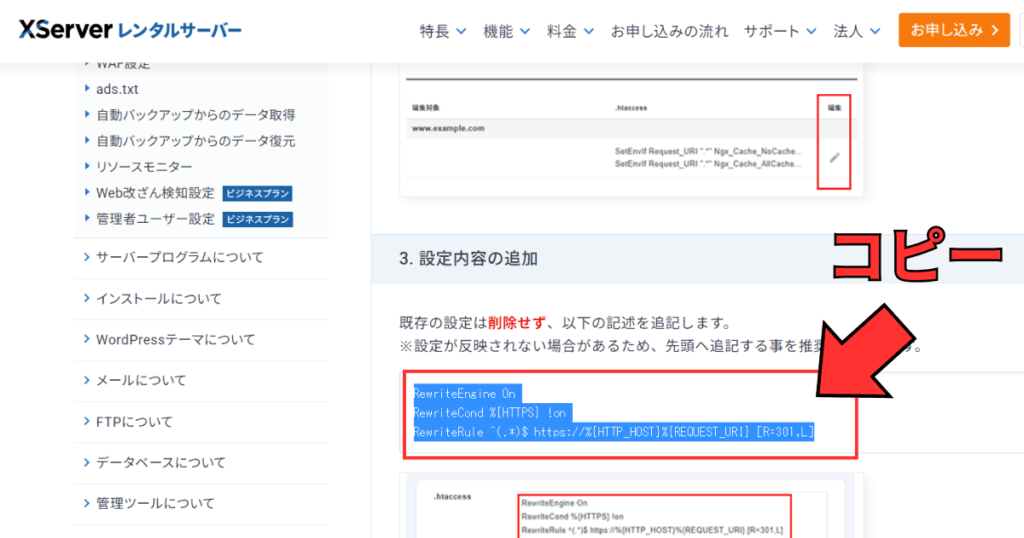Open 自動バックアップからのデータ取得 link

[x=195, y=115]
